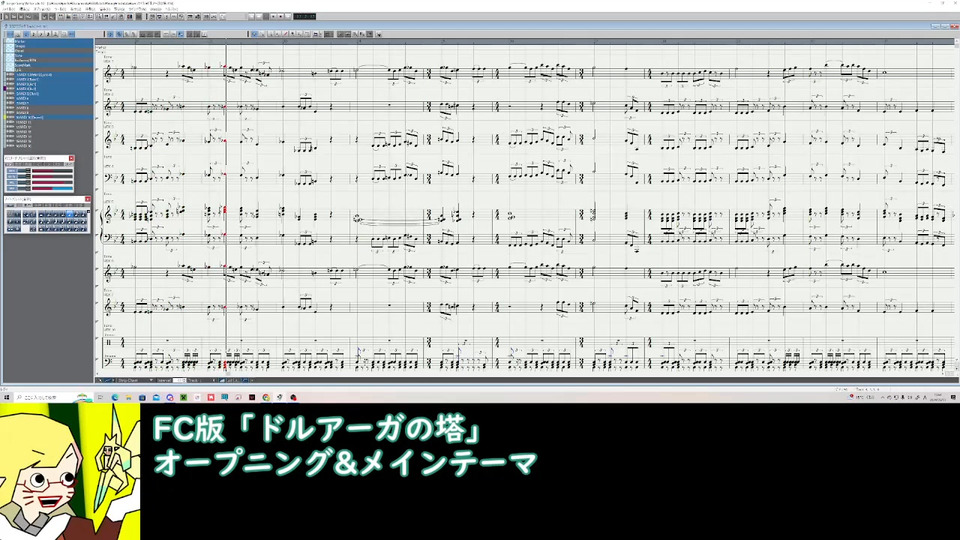Click the first icon in main toolbar
This screenshot has width=960, height=540.
[x=7, y=17]
